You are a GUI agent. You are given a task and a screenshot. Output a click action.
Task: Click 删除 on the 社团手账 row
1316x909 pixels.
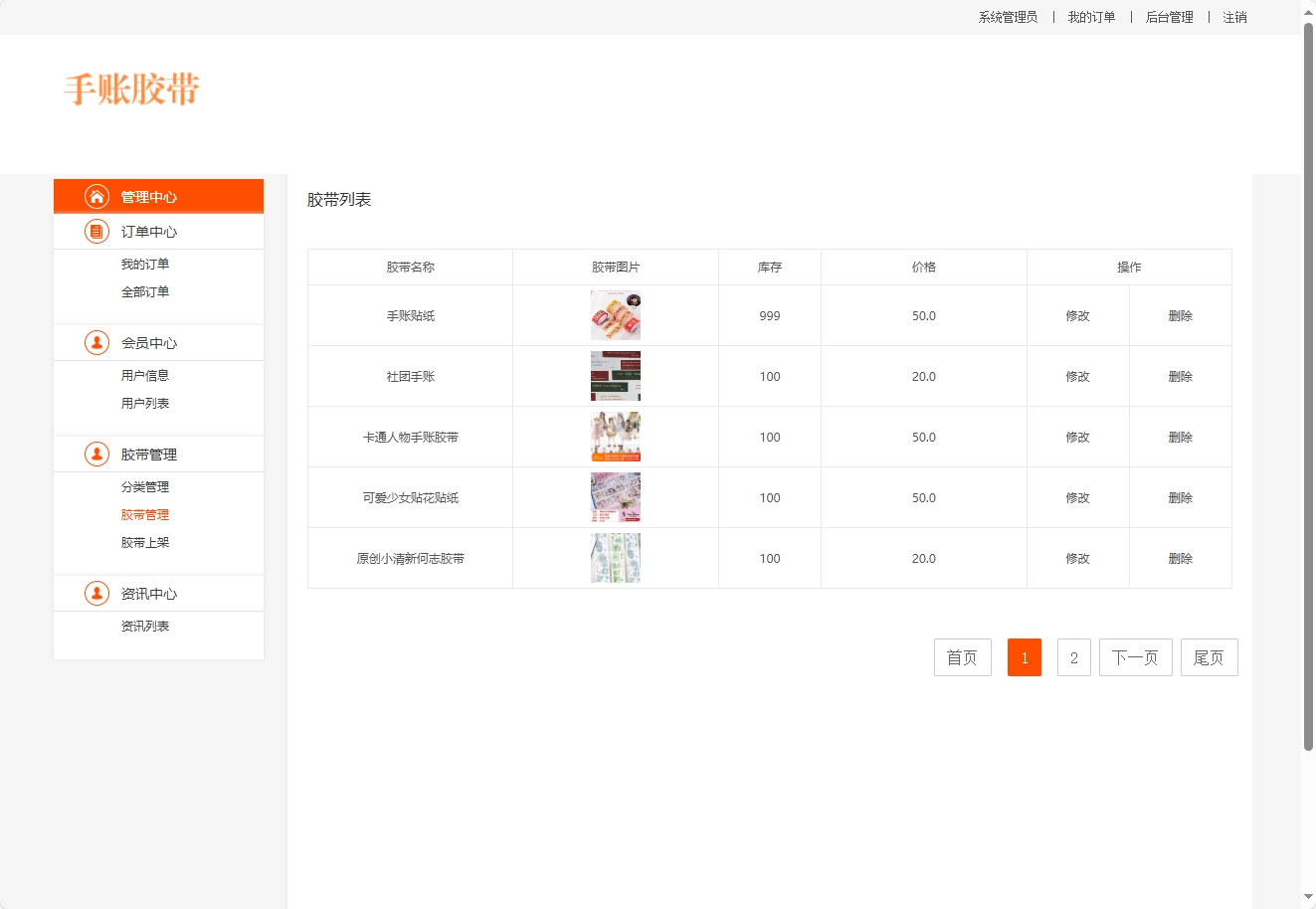coord(1180,376)
